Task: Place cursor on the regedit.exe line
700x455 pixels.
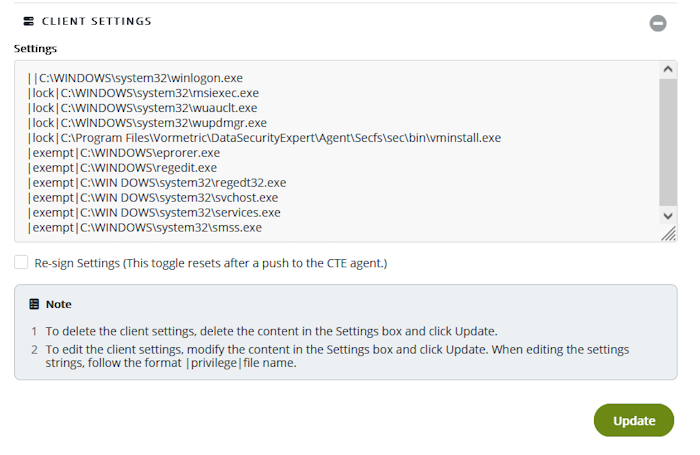Action: pos(125,168)
